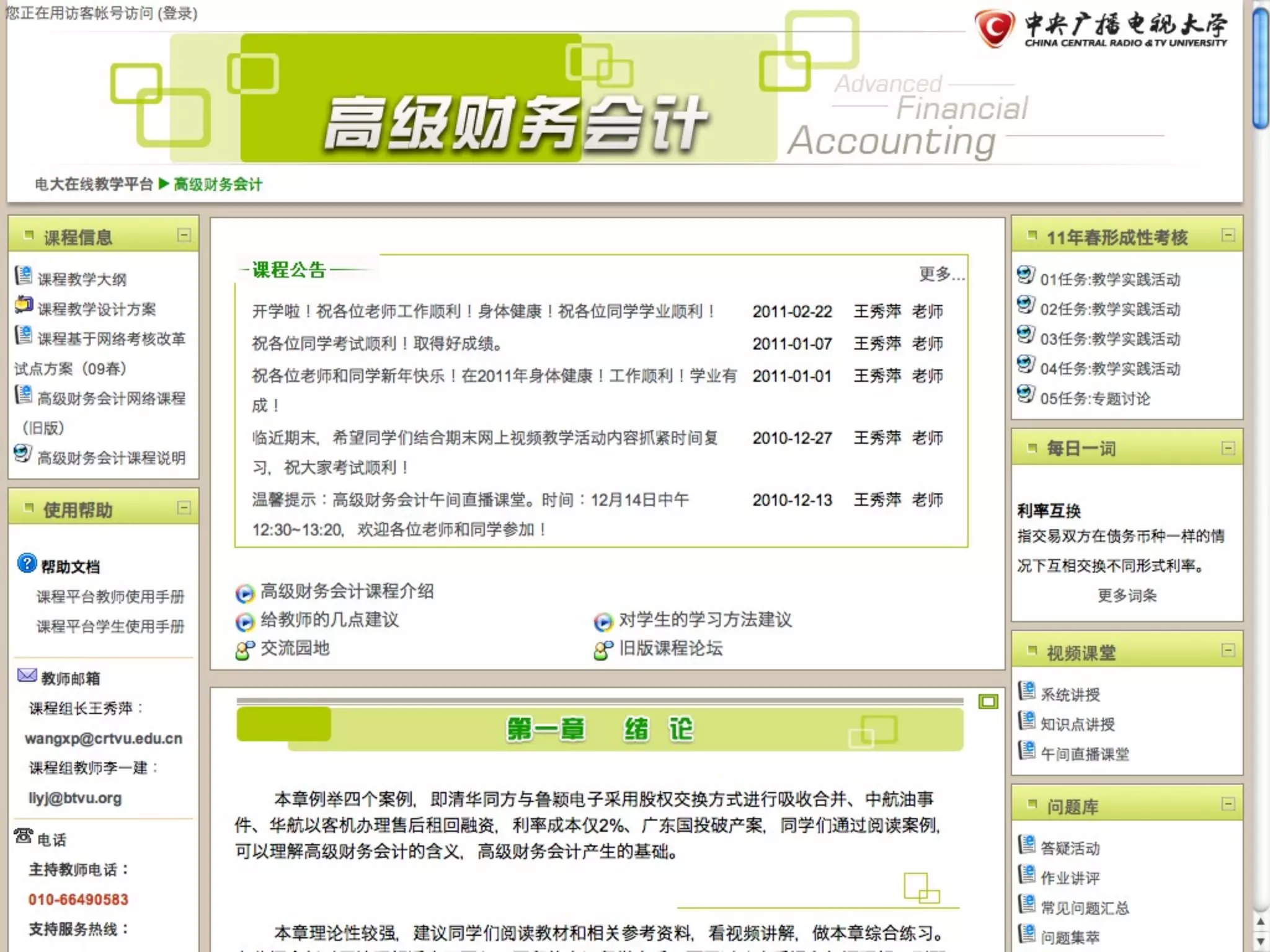Screen dimensions: 1270x952
Task: Collapse the 11年春形成性考核 panel
Action: click(x=1228, y=235)
